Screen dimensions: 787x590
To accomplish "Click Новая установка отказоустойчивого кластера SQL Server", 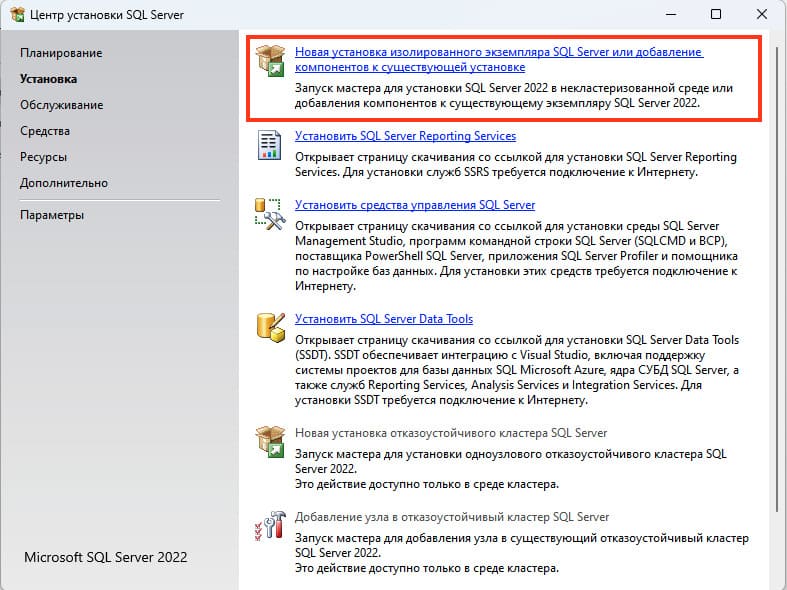I will (x=451, y=432).
